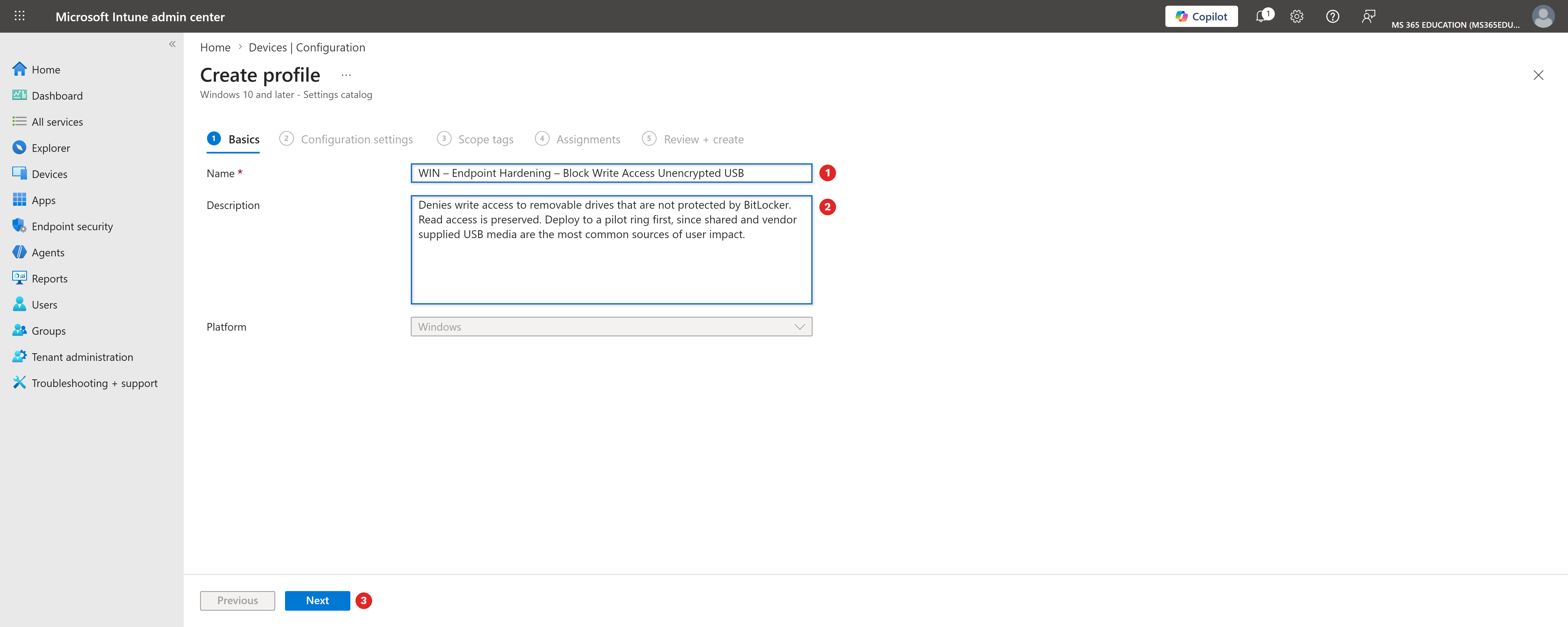
Task: Go to Endpoint security label
Action: point(72,226)
